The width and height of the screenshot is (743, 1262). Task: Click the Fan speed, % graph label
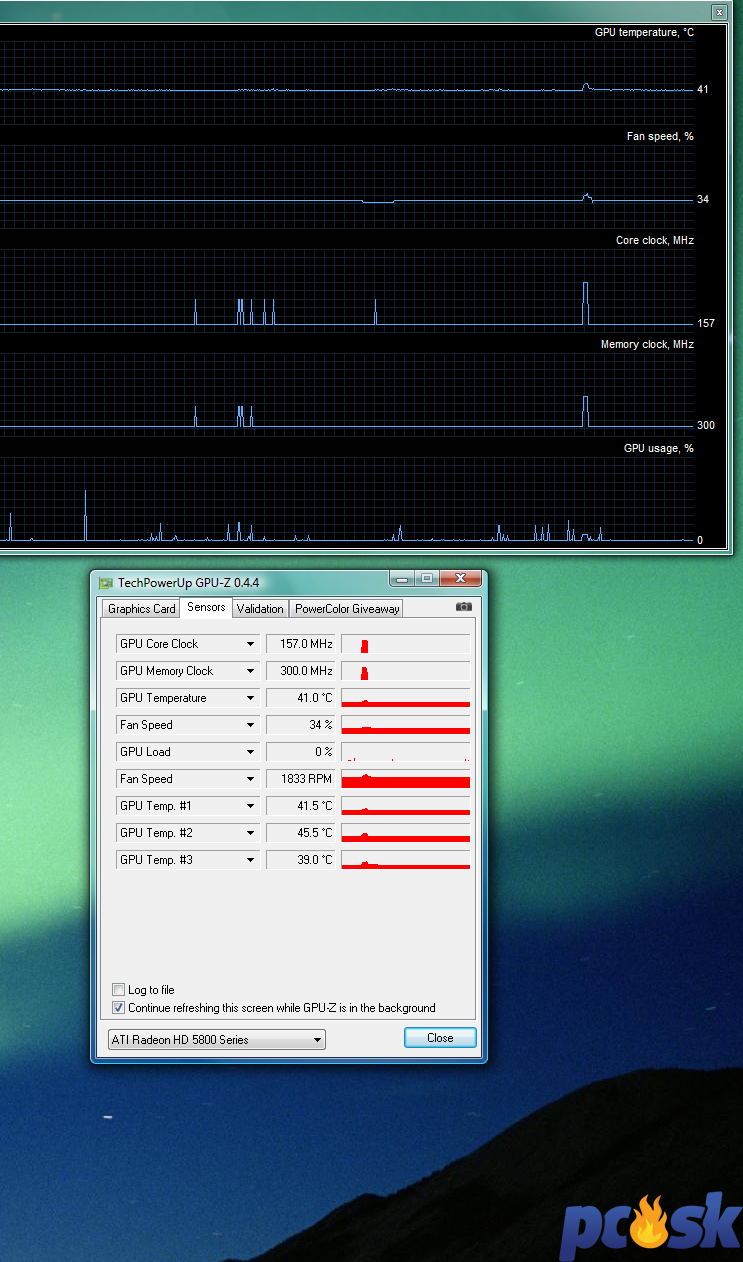[660, 136]
